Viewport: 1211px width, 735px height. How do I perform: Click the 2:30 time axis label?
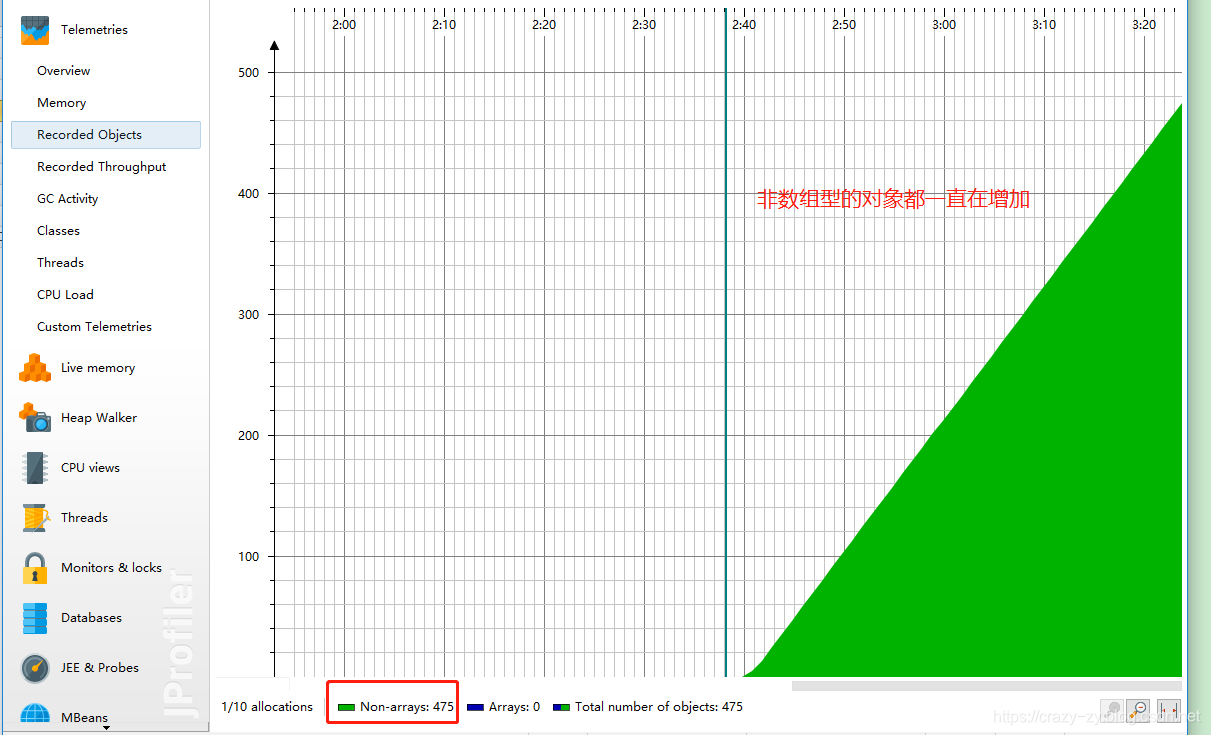[x=643, y=25]
